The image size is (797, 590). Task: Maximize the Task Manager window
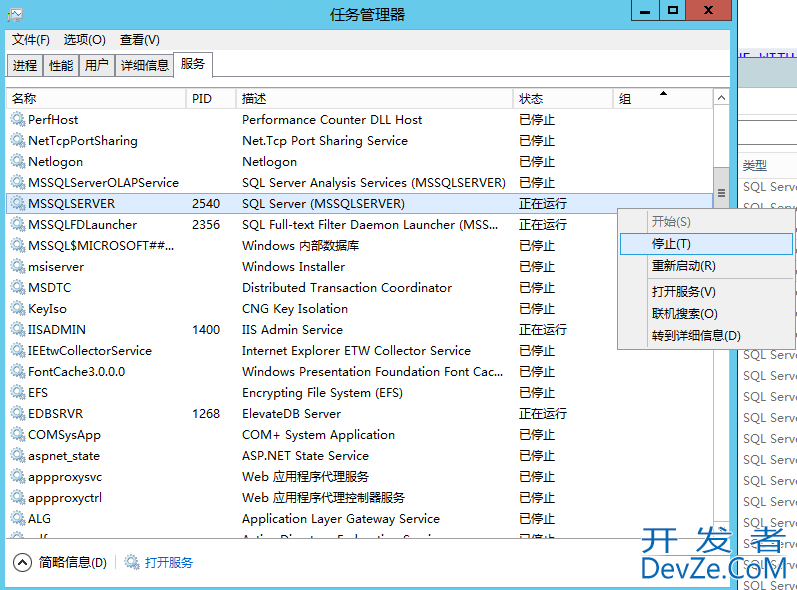coord(673,11)
